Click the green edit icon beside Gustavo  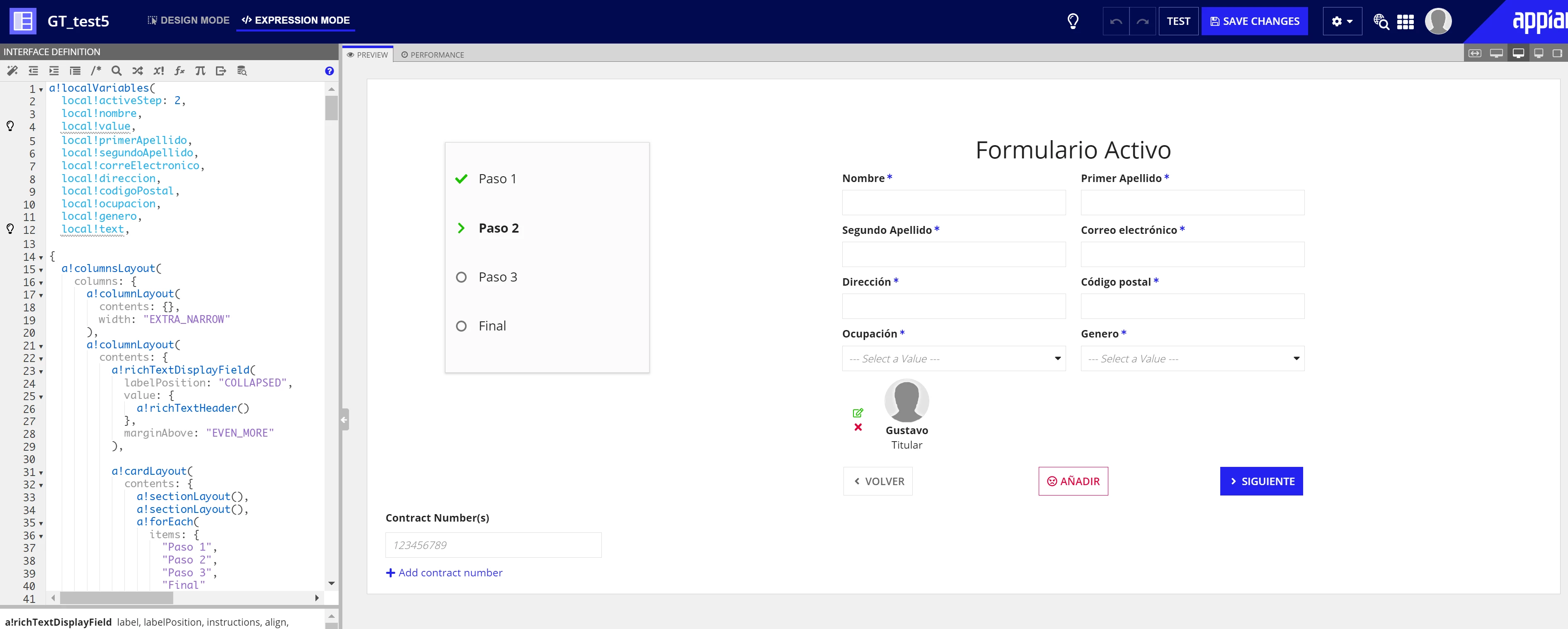point(858,413)
